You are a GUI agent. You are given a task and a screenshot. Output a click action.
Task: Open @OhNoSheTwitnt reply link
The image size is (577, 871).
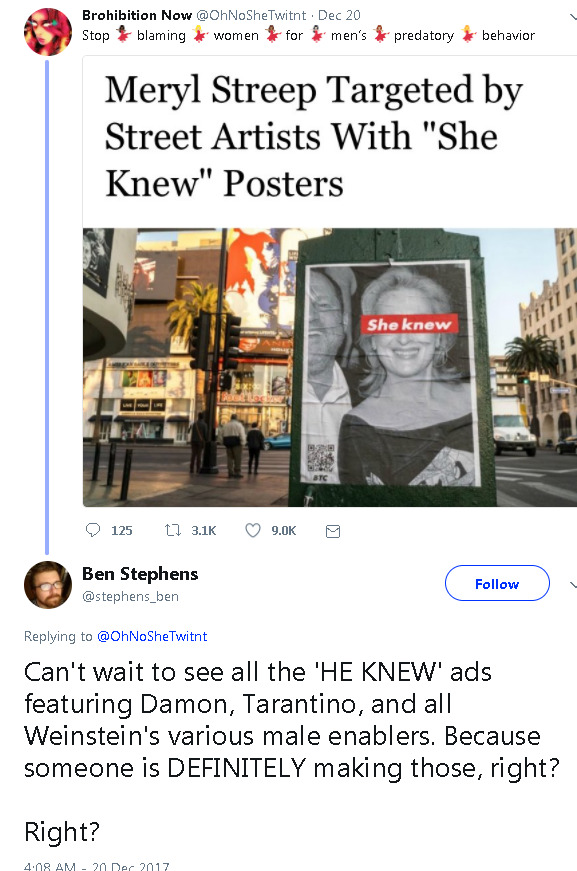[x=152, y=636]
